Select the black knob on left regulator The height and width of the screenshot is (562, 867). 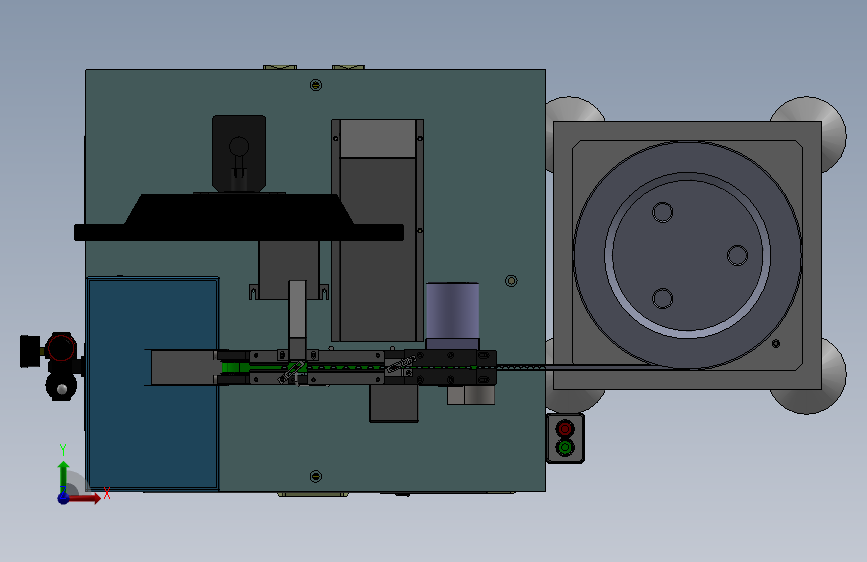[x=30, y=351]
